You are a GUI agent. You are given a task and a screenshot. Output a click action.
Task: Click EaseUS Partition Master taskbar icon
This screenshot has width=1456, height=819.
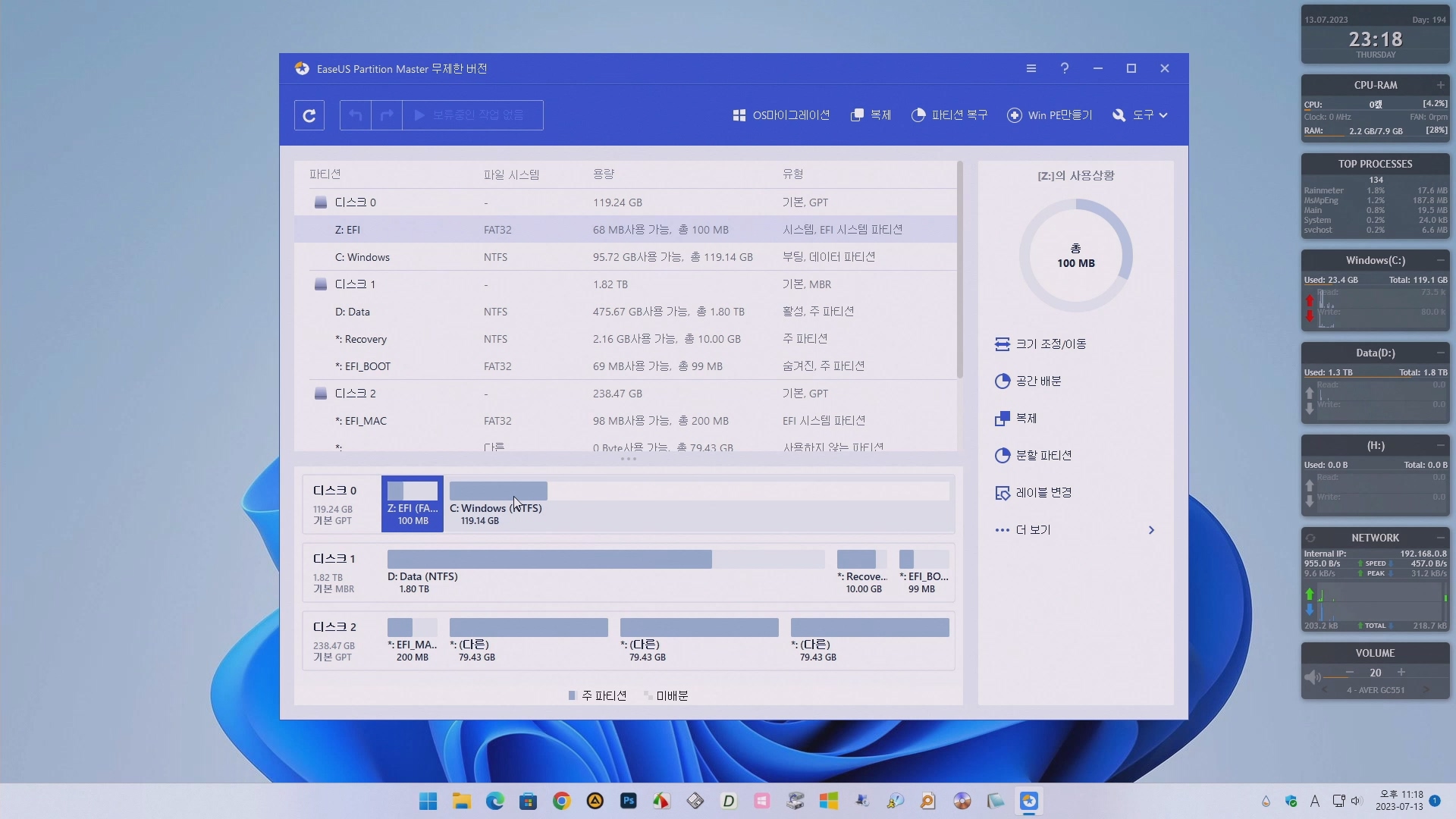click(1028, 802)
